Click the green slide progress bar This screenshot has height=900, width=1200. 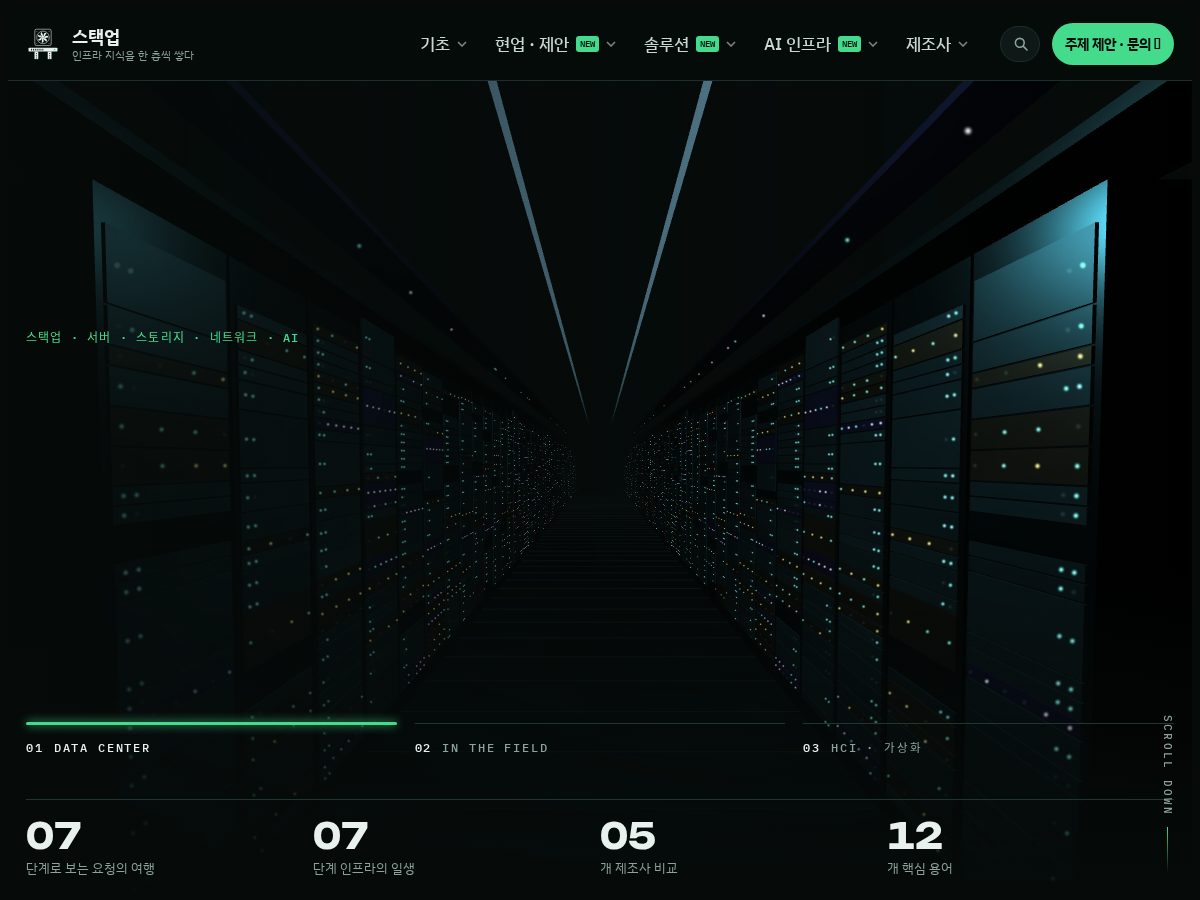click(x=211, y=723)
